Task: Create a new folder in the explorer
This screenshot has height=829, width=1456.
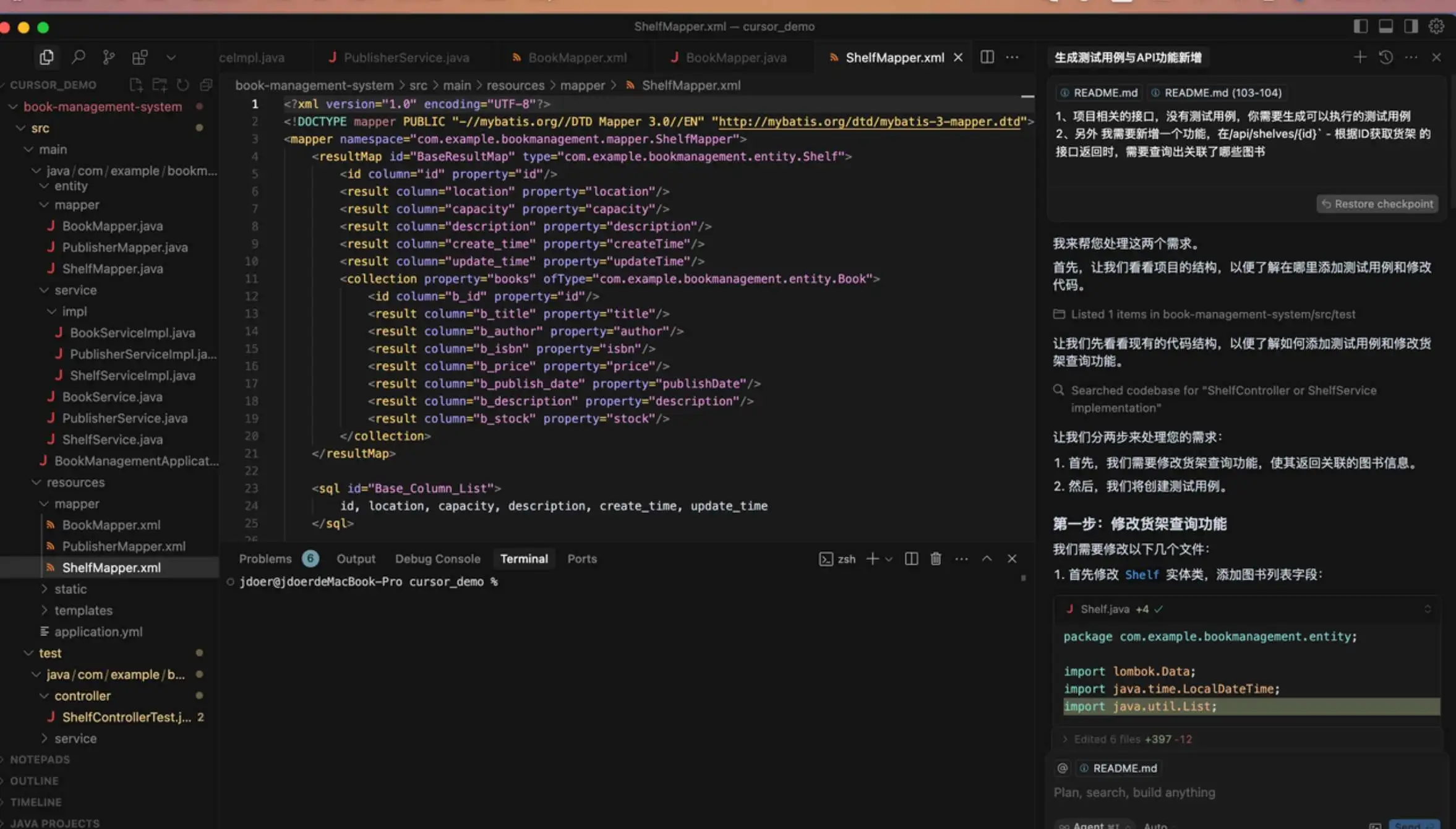Action: click(160, 85)
